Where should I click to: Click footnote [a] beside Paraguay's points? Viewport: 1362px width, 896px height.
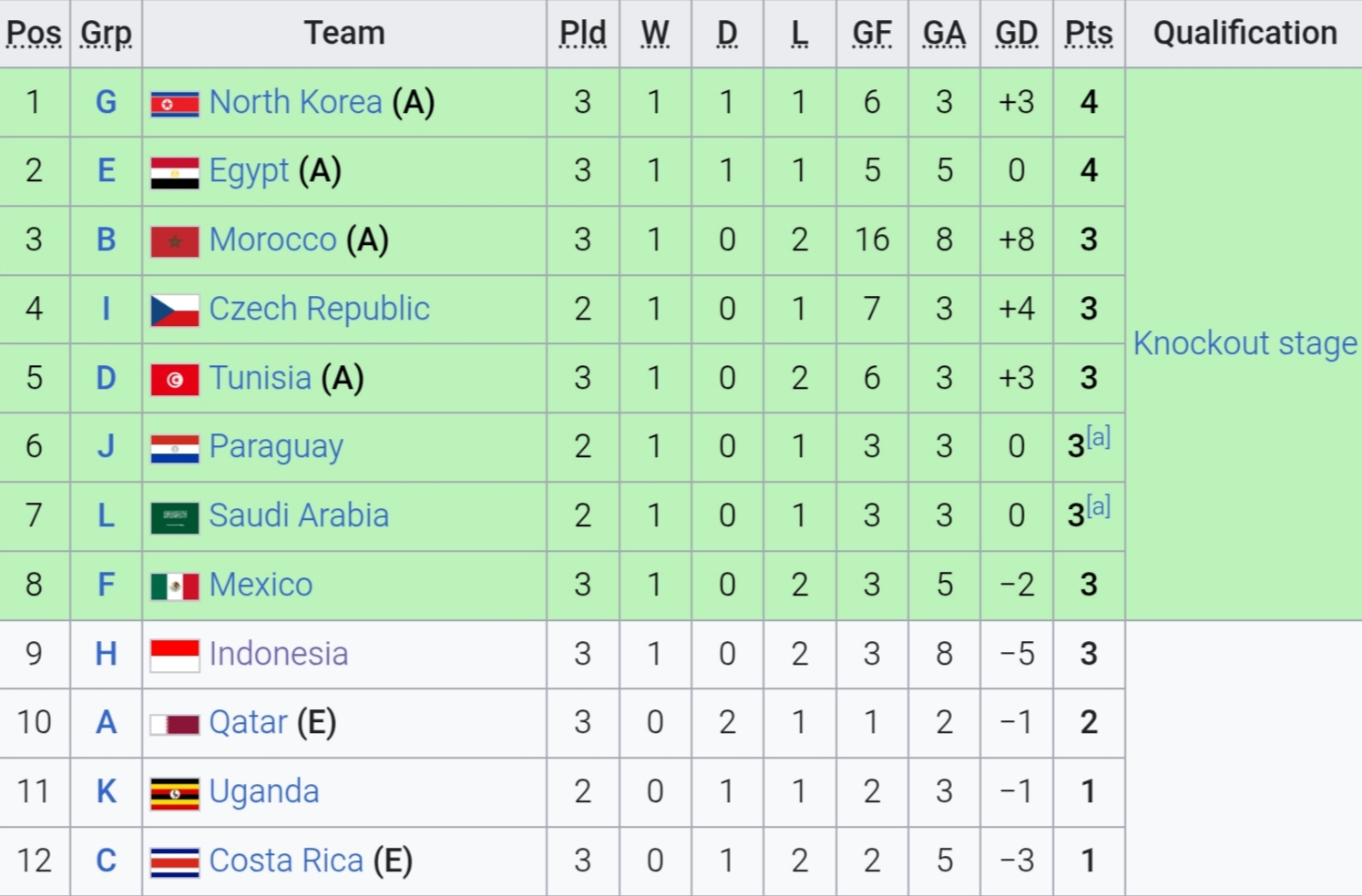[x=1099, y=437]
